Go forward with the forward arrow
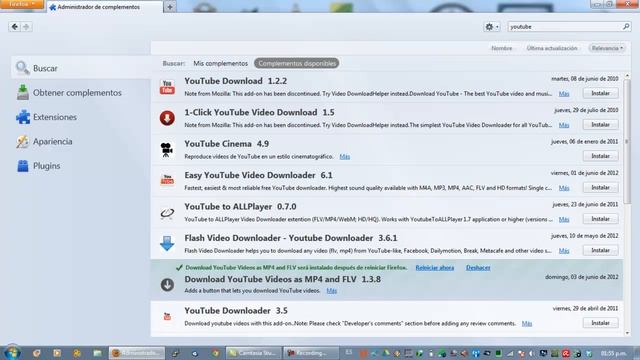The image size is (640, 360). point(26,27)
